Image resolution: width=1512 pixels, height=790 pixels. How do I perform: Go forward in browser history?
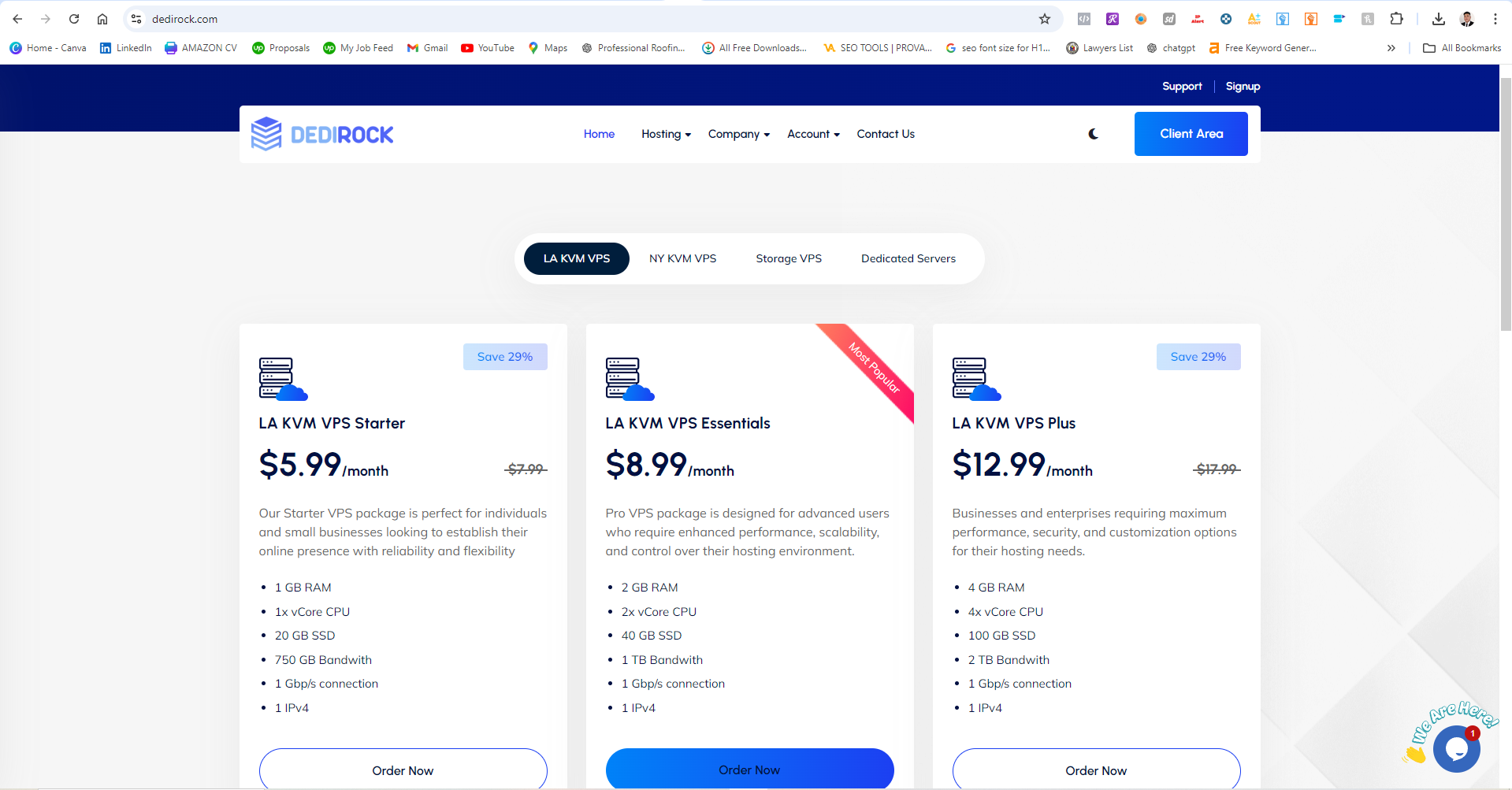tap(46, 19)
